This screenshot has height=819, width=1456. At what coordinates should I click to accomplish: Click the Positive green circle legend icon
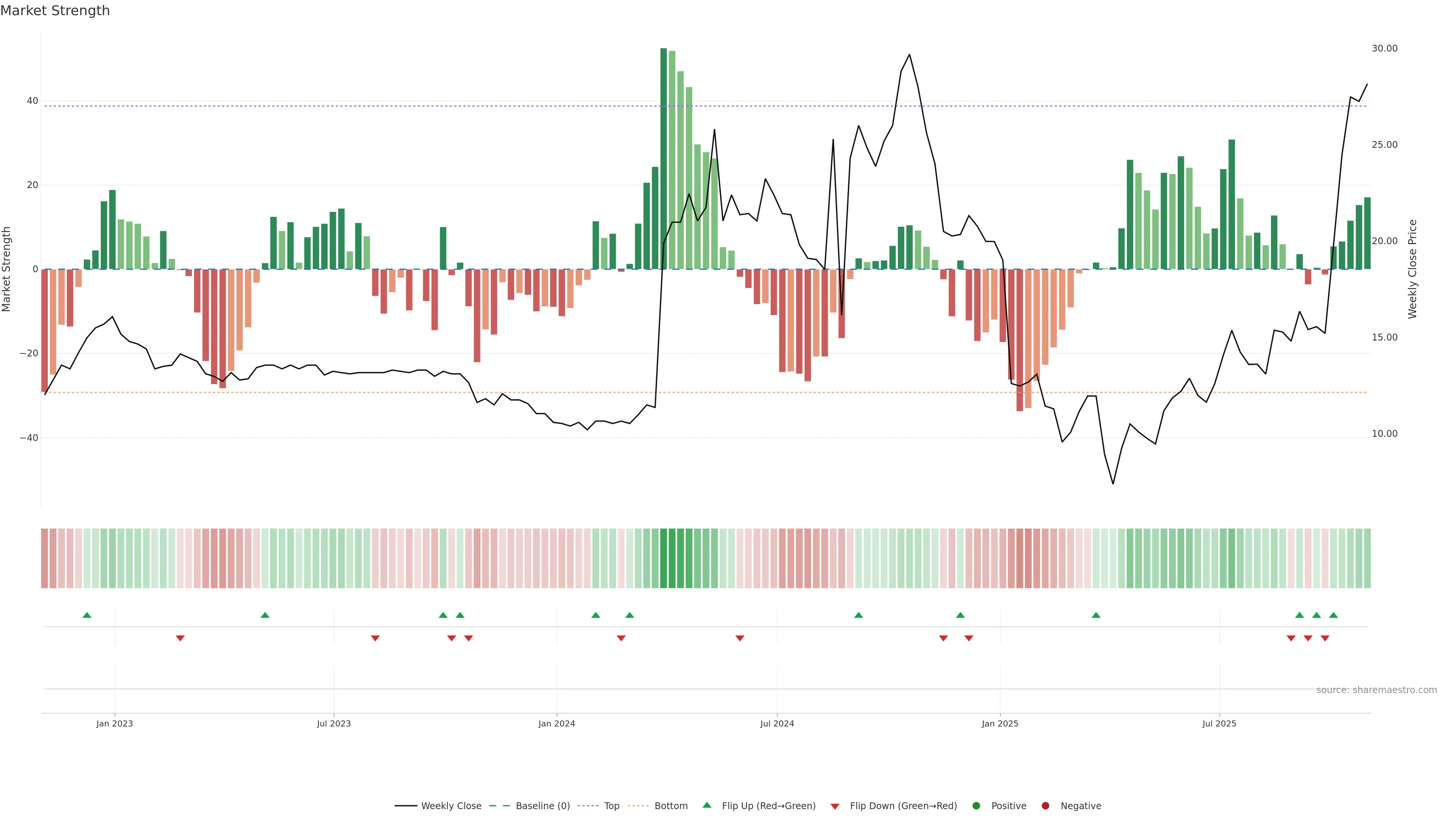976,806
